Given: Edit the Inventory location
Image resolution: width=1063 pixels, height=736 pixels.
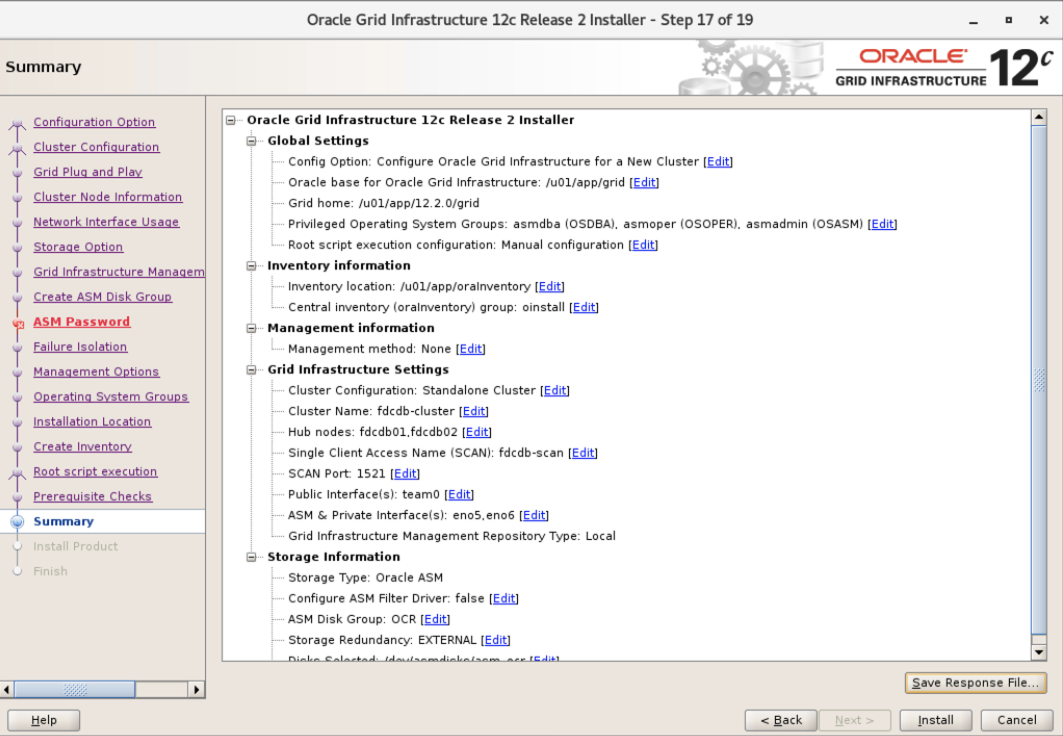Looking at the screenshot, I should pos(550,287).
